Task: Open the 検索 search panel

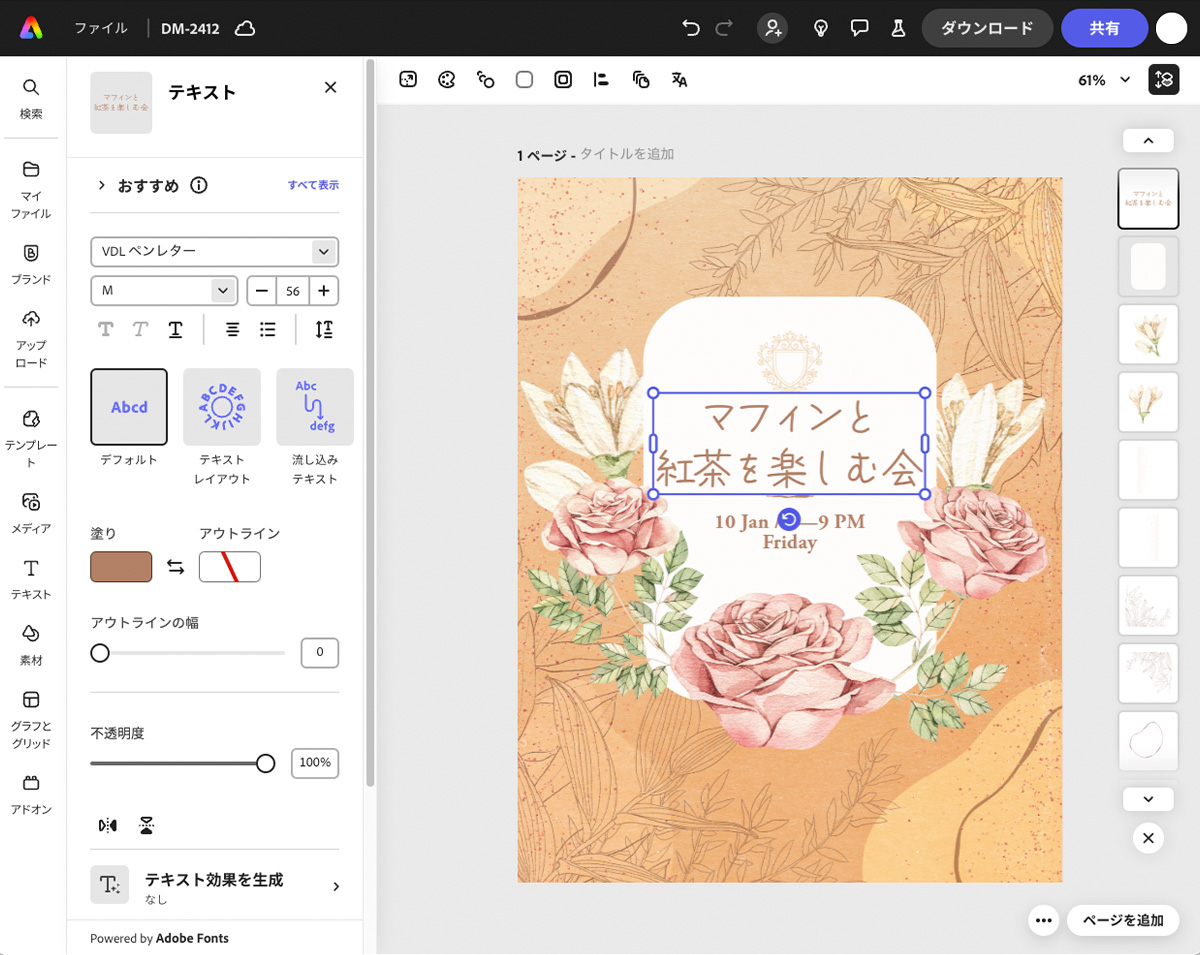Action: coord(31,98)
